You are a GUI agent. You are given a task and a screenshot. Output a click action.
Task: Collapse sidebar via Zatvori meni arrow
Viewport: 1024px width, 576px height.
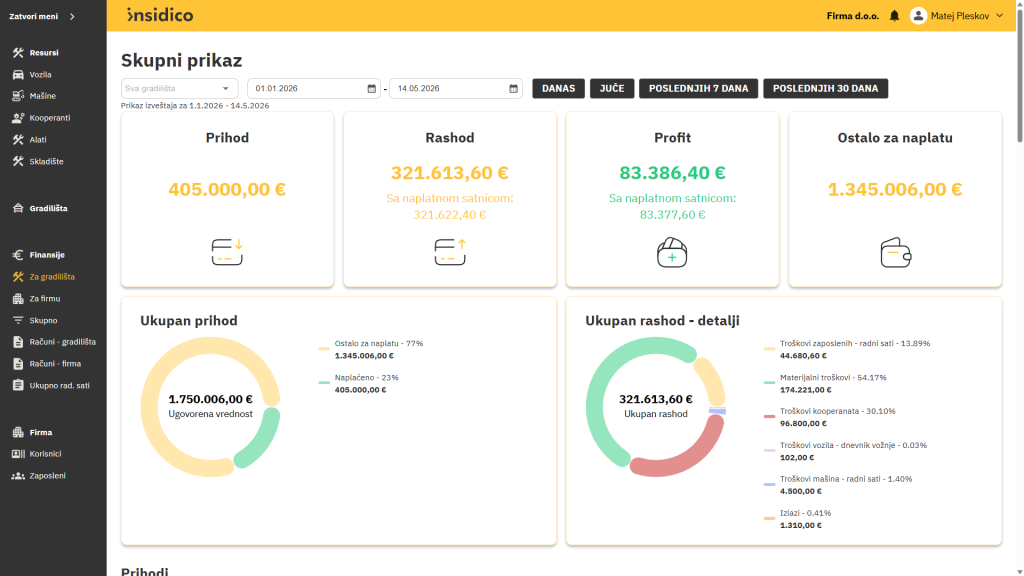click(x=72, y=16)
